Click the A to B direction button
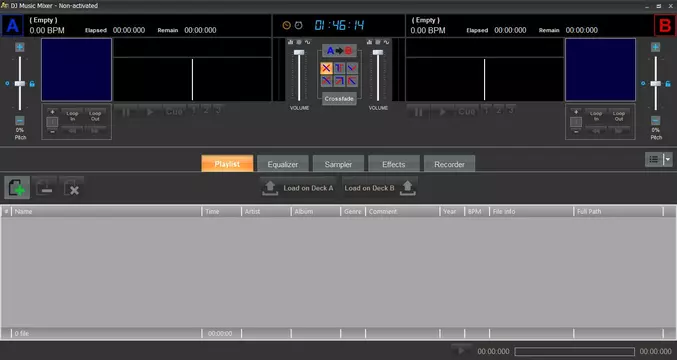This screenshot has height=360, width=677. coord(339,51)
